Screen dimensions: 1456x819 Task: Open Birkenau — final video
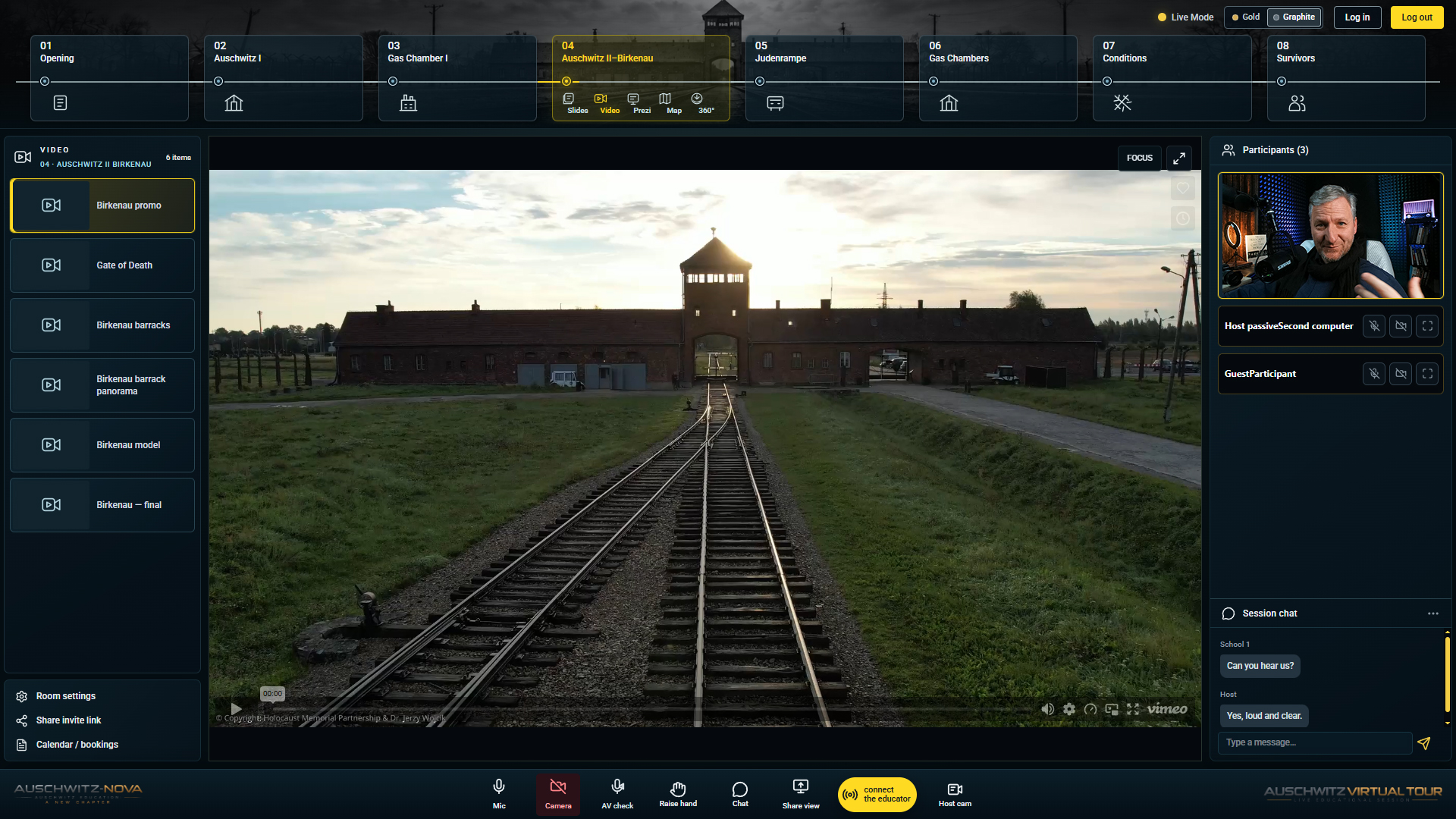pos(102,505)
